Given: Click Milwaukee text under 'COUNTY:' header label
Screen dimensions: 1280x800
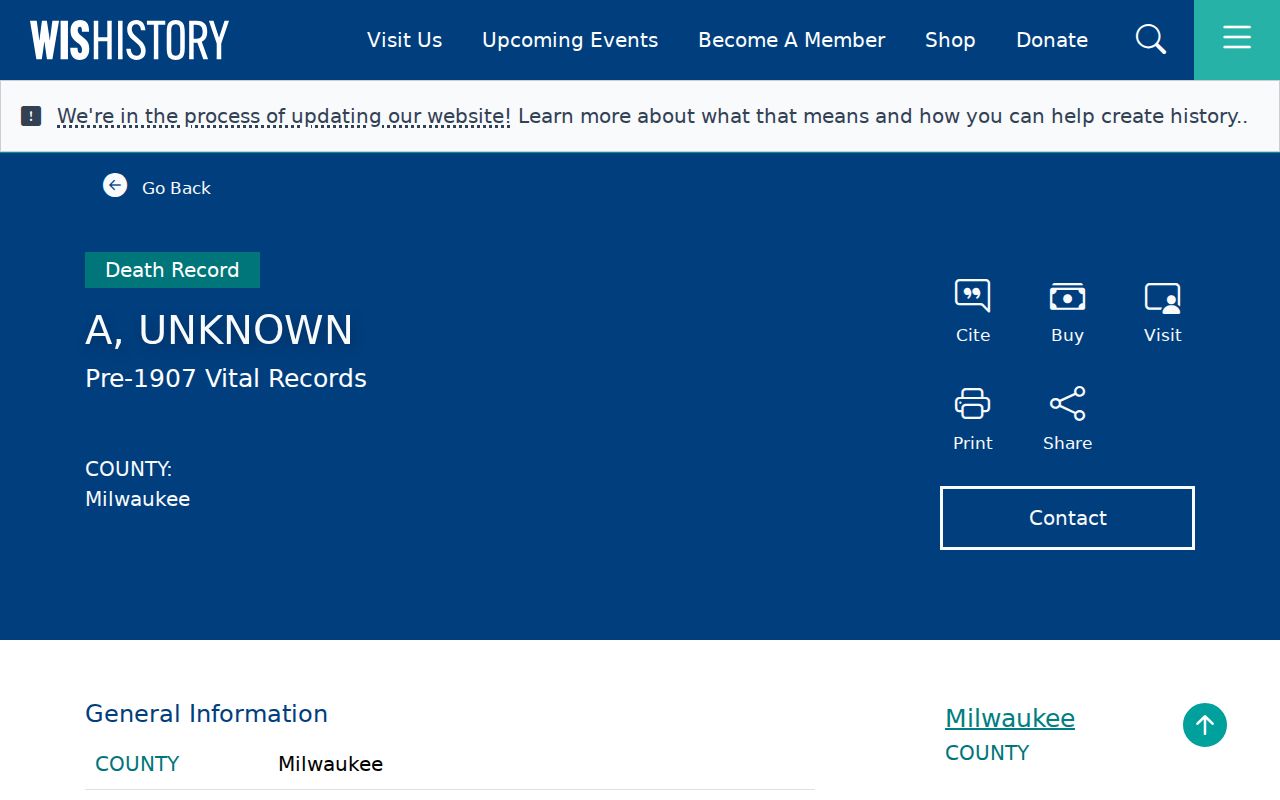Looking at the screenshot, I should 137,499.
